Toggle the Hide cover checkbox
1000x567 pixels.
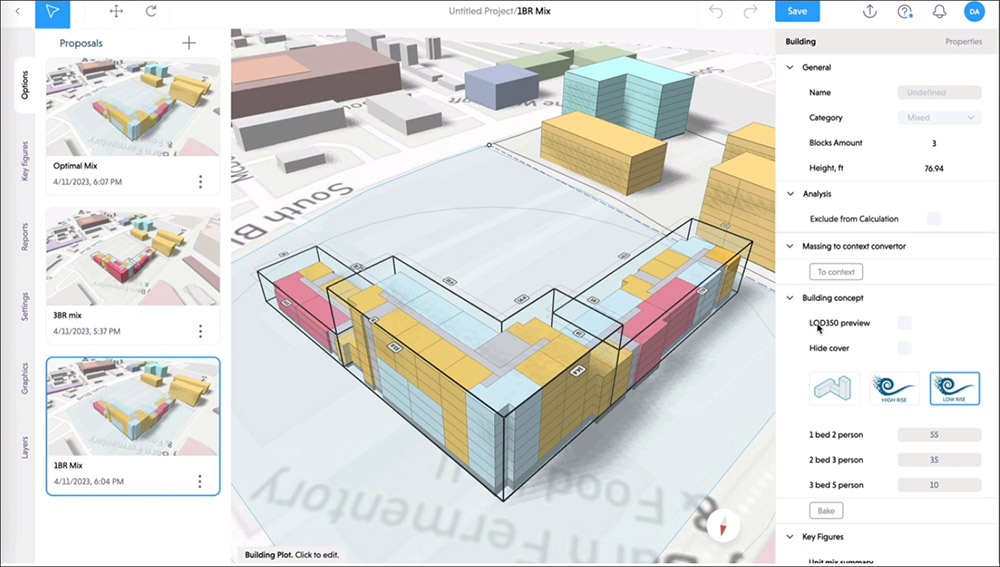tap(904, 348)
